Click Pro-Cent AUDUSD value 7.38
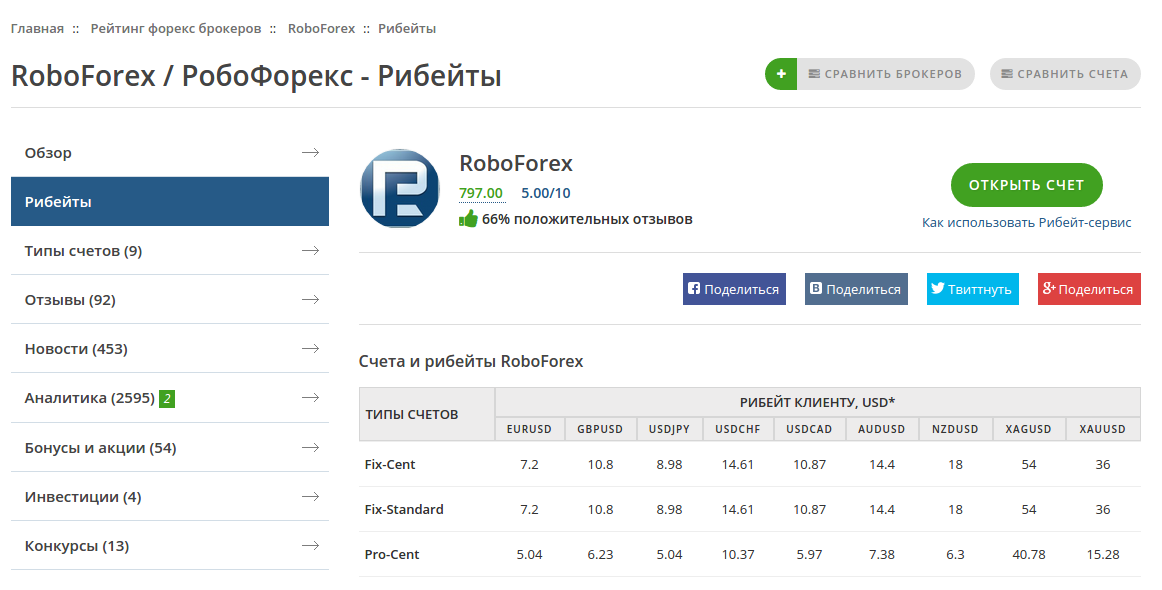 coord(882,554)
